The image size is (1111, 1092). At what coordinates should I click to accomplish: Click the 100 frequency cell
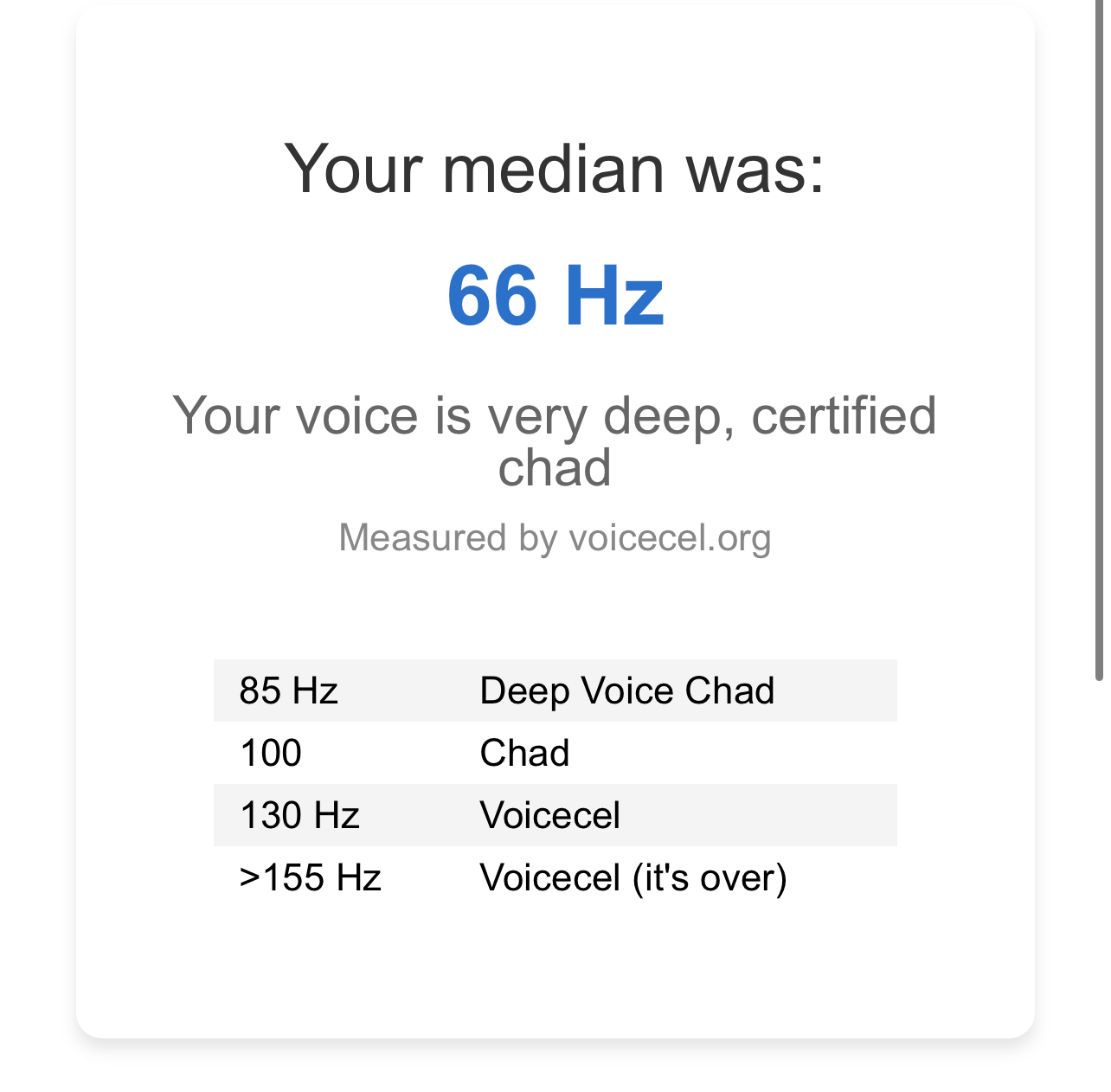point(271,753)
